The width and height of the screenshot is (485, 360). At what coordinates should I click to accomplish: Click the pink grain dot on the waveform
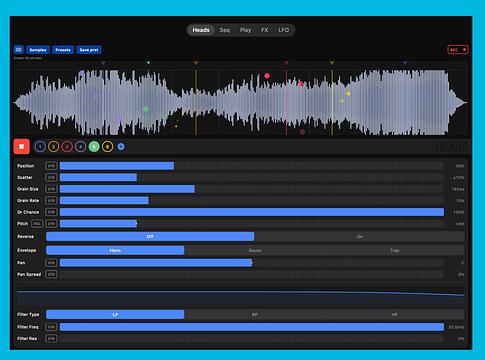tap(267, 76)
